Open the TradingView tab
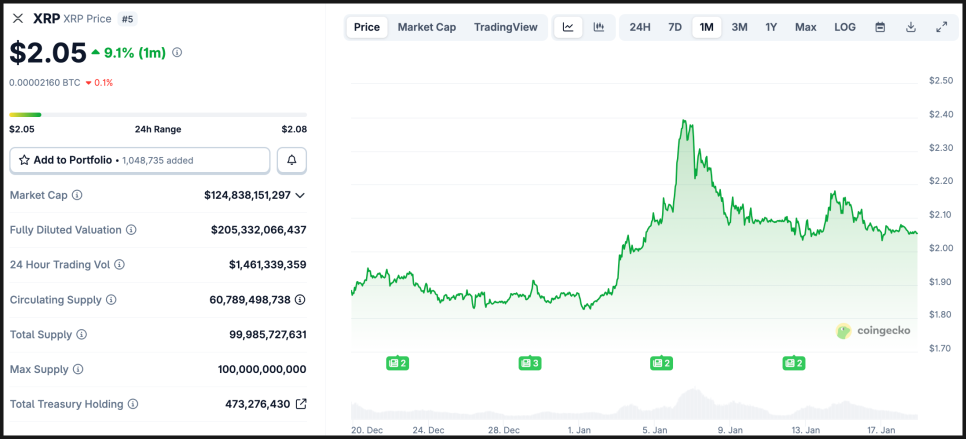 (505, 27)
